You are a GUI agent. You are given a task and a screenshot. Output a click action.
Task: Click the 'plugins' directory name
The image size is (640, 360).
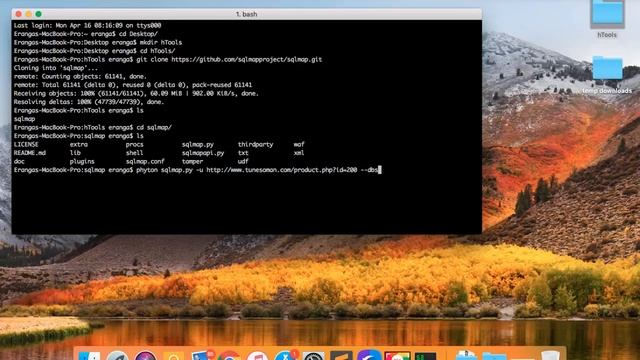click(82, 162)
